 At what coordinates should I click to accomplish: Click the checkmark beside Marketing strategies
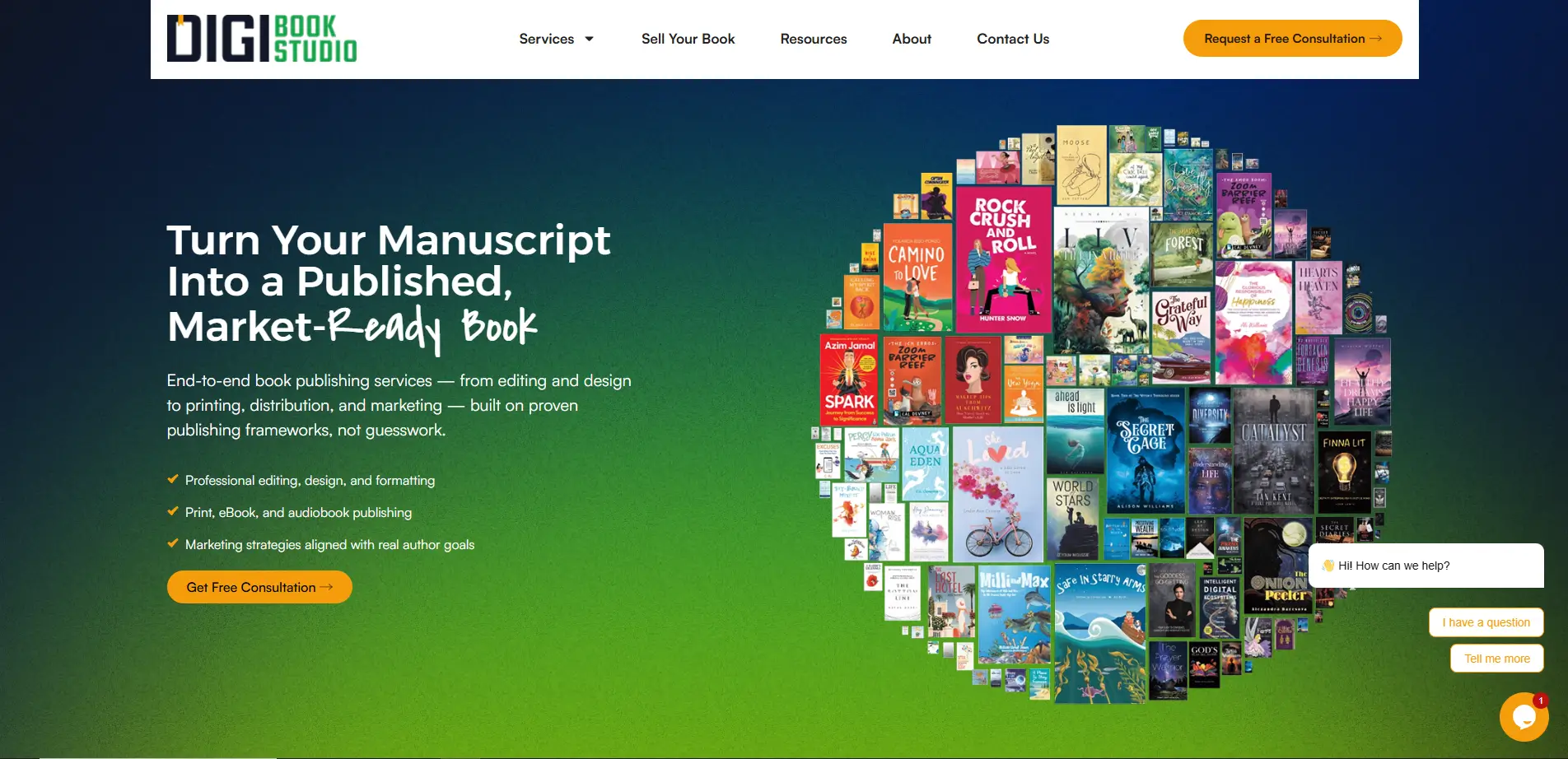tap(173, 543)
